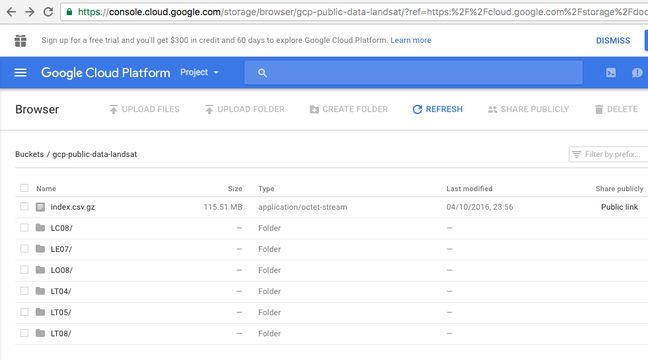Click the Refresh toolbar button
This screenshot has width=648, height=360.
pyautogui.click(x=438, y=109)
